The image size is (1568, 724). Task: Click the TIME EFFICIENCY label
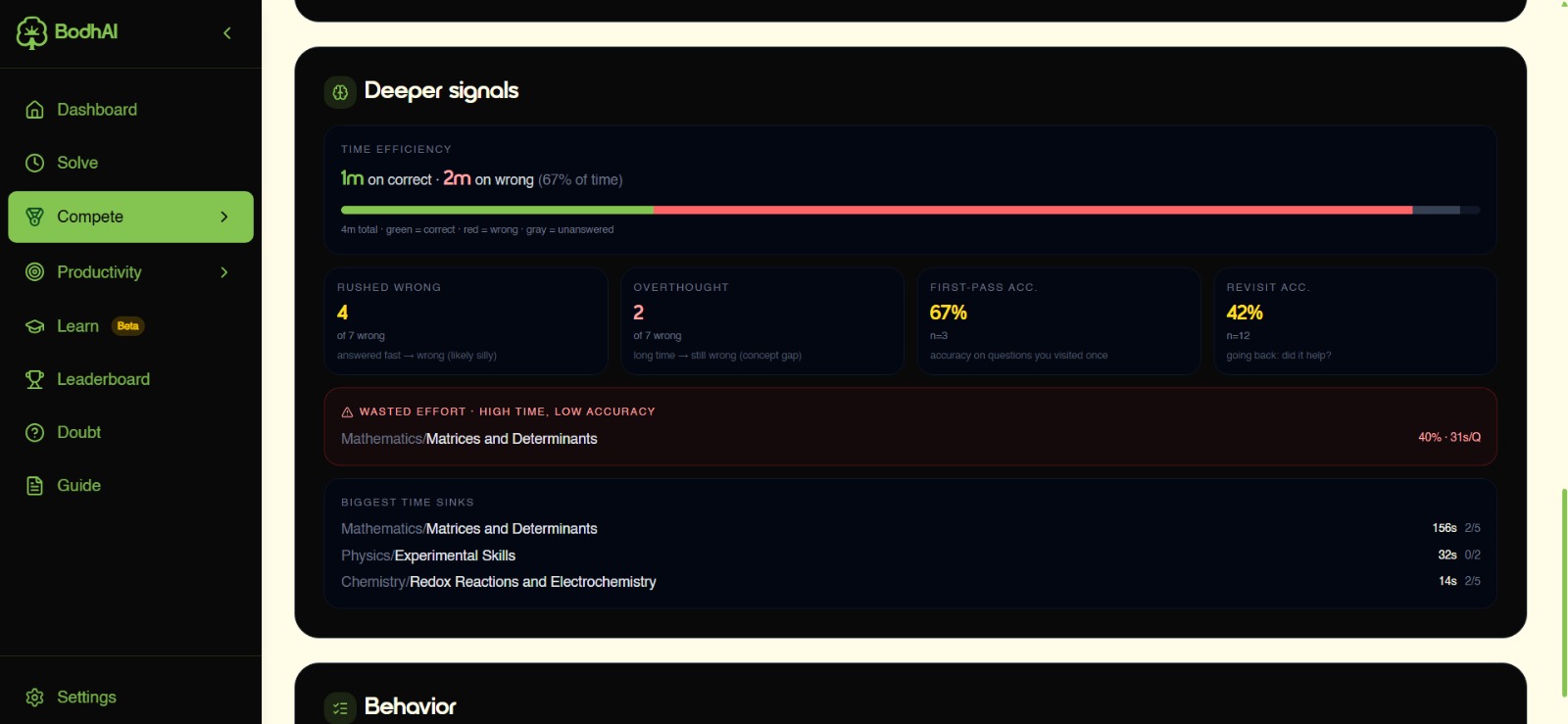click(396, 149)
